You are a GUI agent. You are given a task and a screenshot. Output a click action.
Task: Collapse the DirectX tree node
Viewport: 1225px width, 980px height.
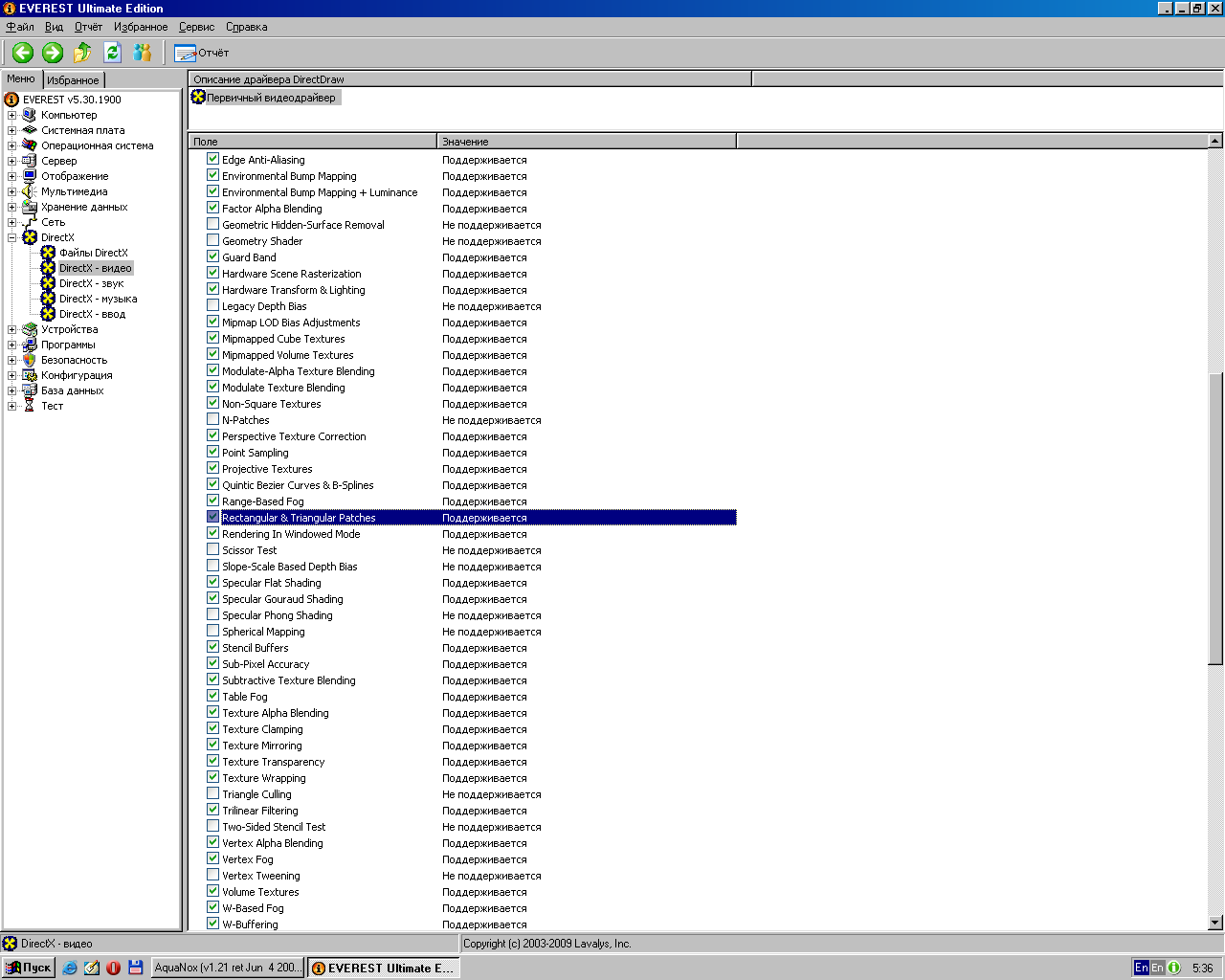click(x=12, y=237)
